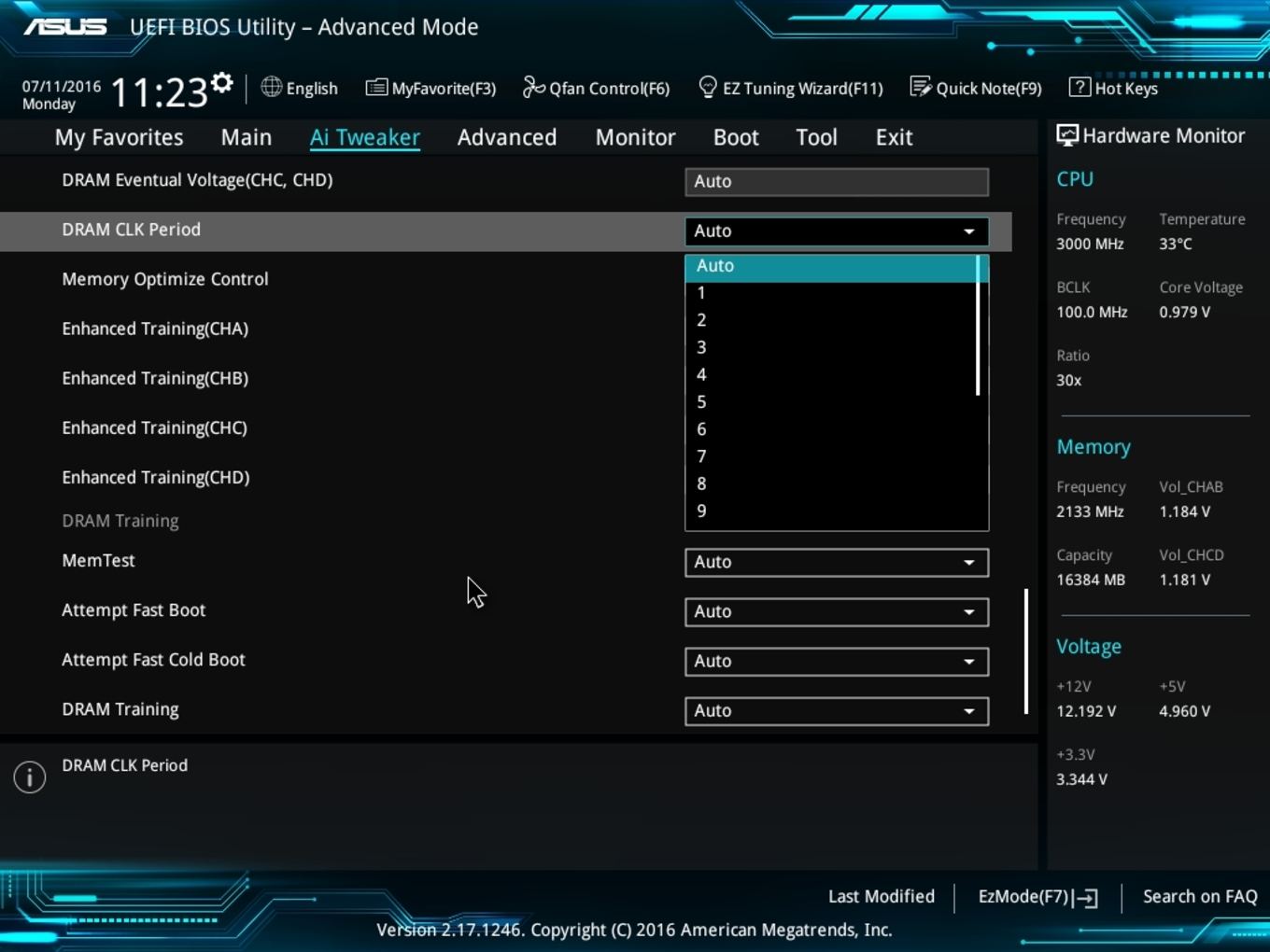Choose value 5 from the list

click(830, 402)
